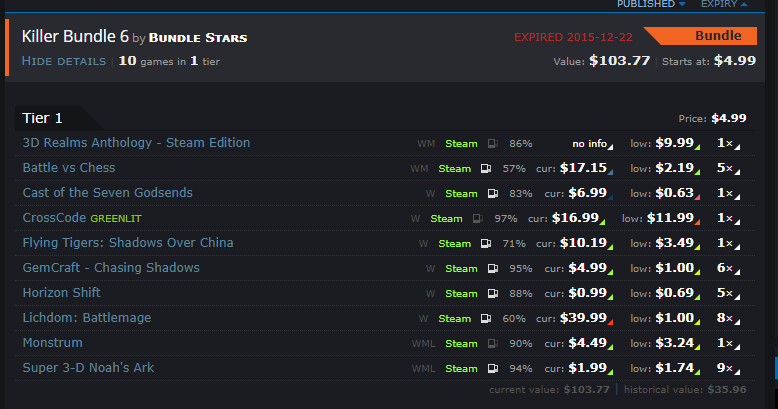The image size is (778, 409).
Task: Click trading card icon for GemCraft
Action: click(492, 269)
